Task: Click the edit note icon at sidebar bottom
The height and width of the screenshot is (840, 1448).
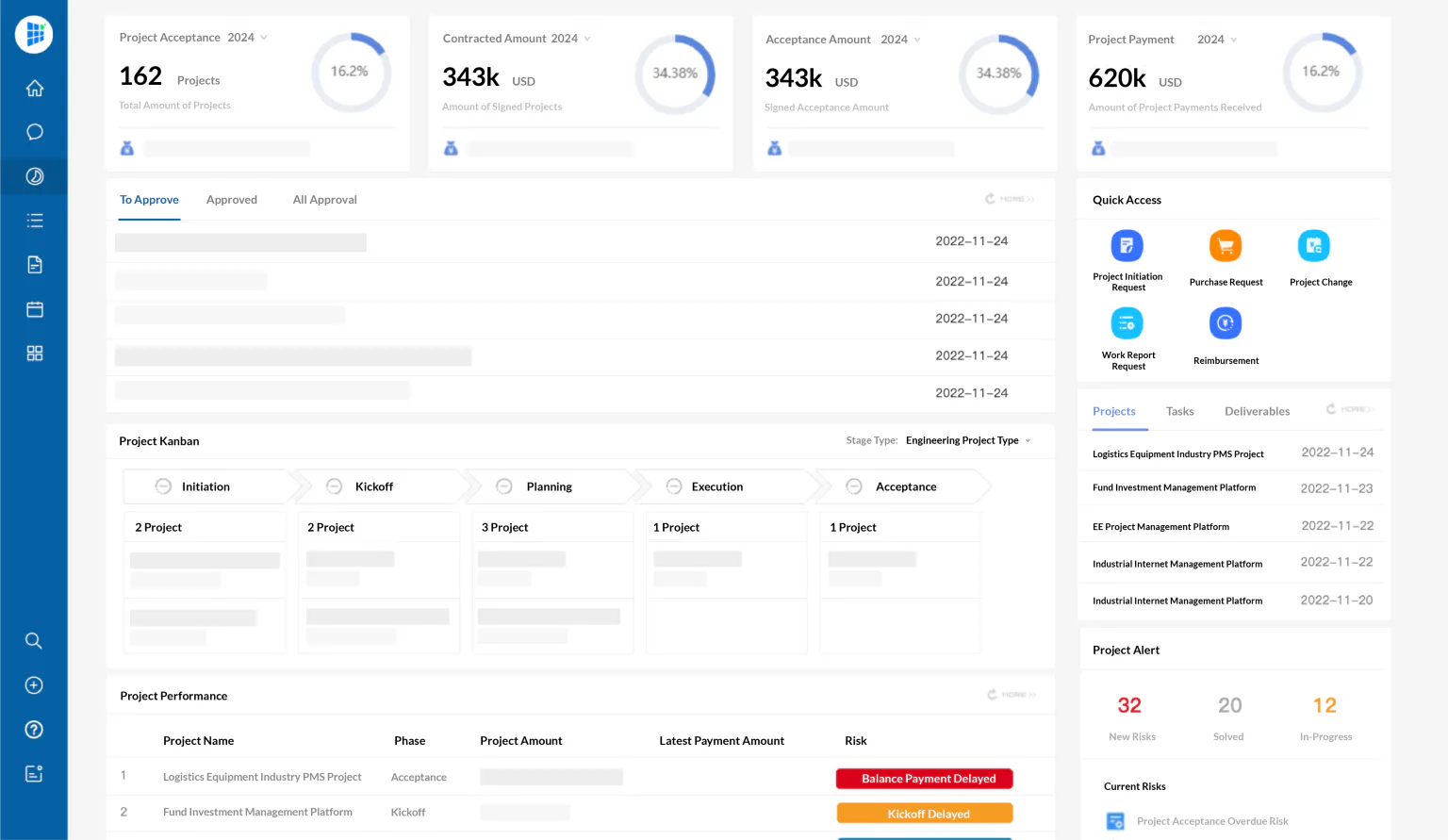Action: [x=34, y=774]
